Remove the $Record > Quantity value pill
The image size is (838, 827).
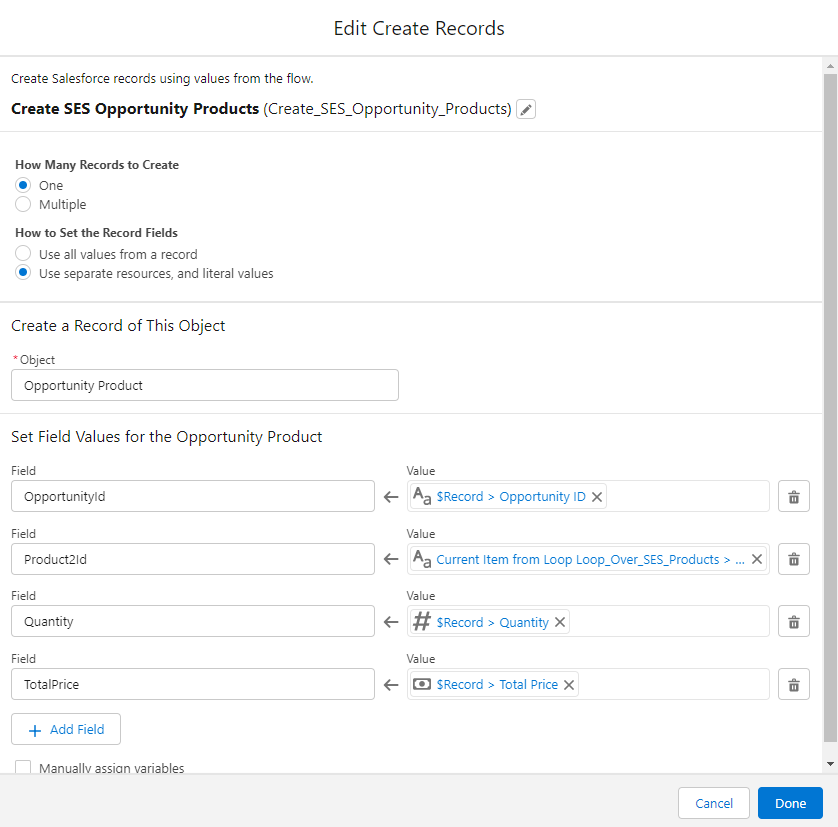tap(560, 622)
